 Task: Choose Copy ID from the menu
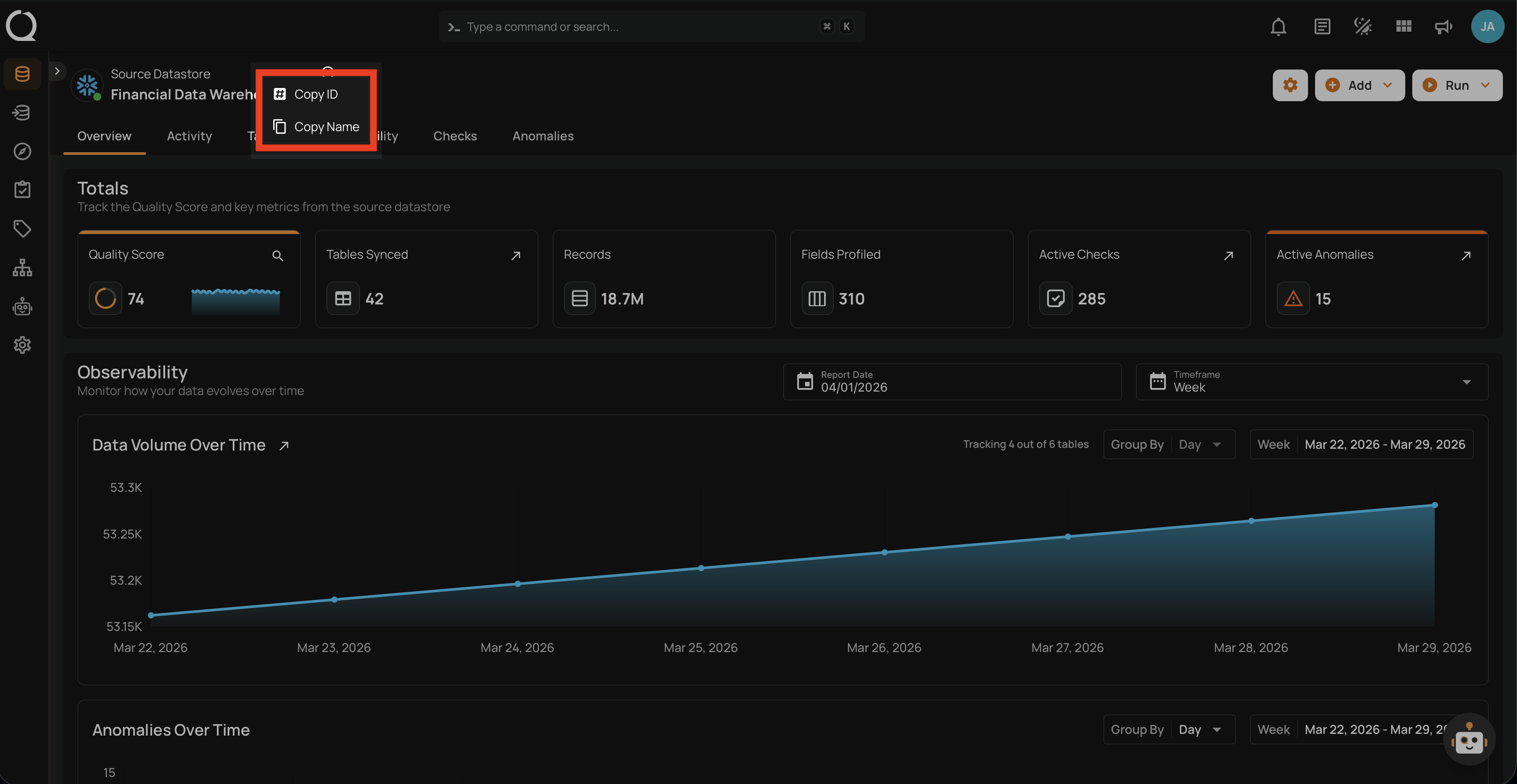(x=315, y=94)
